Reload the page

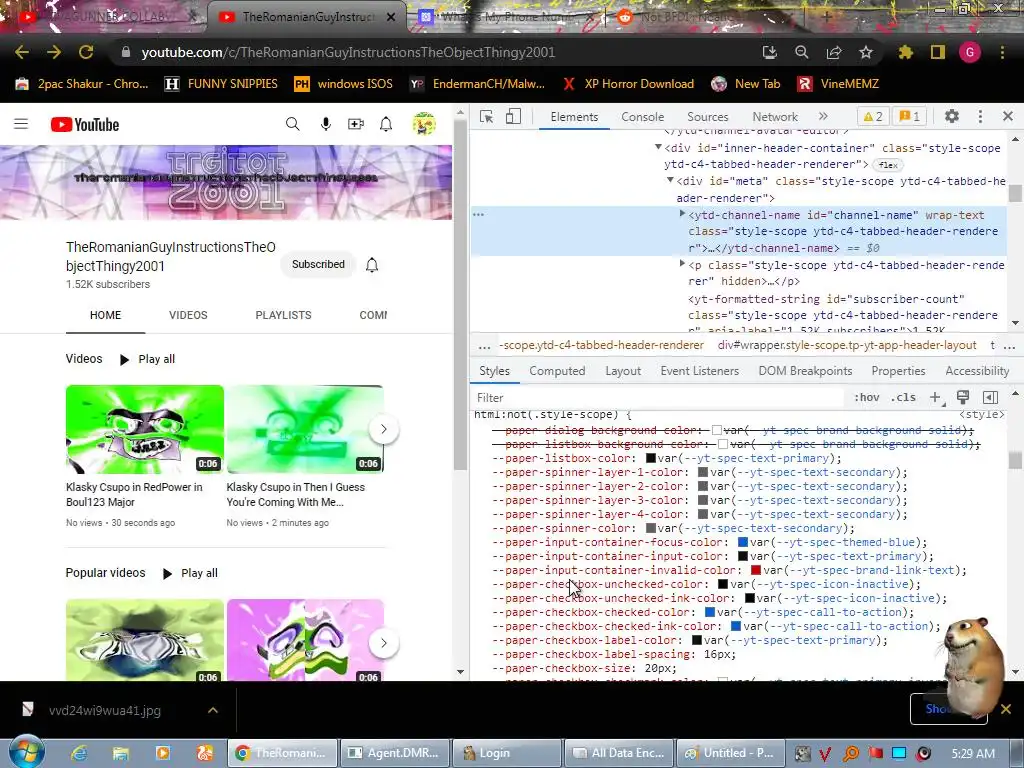coord(86,52)
